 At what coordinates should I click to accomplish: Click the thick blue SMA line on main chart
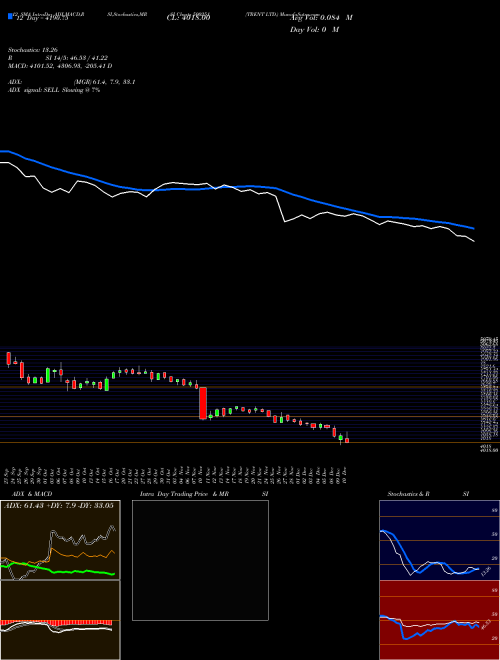tap(237, 187)
